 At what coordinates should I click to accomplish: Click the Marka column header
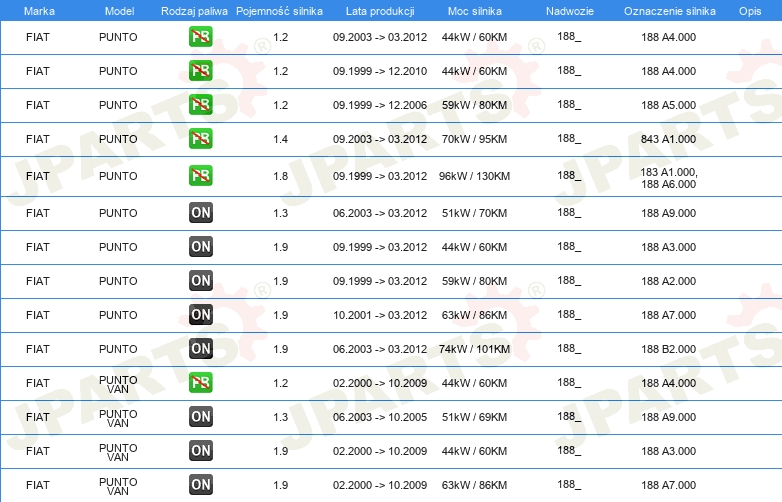point(39,11)
